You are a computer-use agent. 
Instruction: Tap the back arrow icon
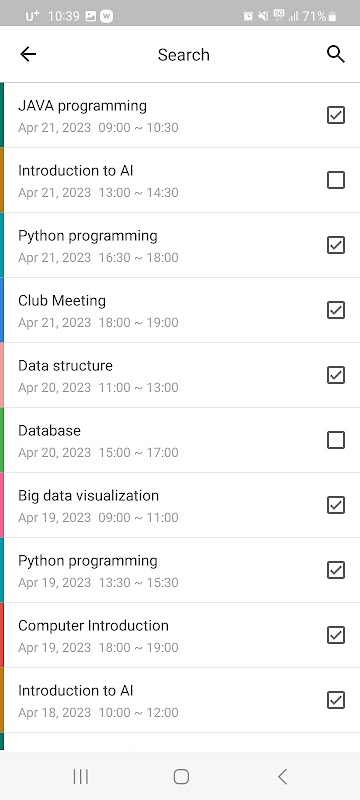tap(28, 54)
